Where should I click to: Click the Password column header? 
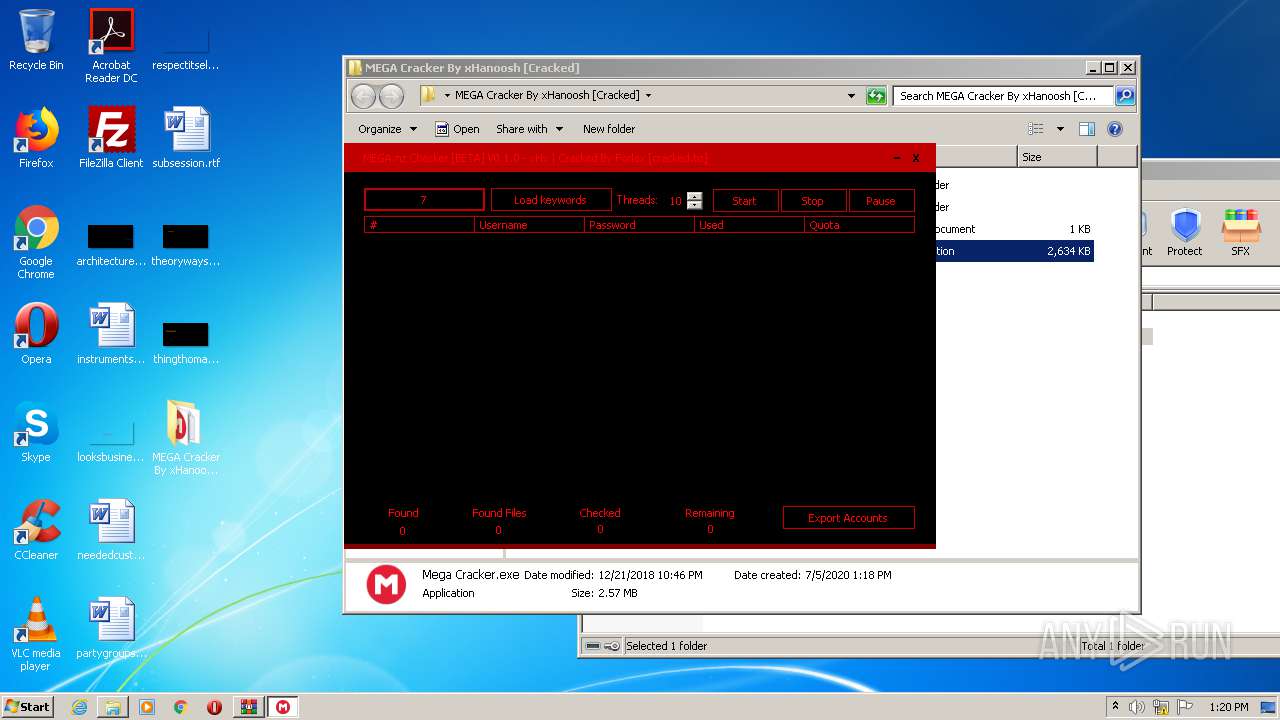coord(639,225)
